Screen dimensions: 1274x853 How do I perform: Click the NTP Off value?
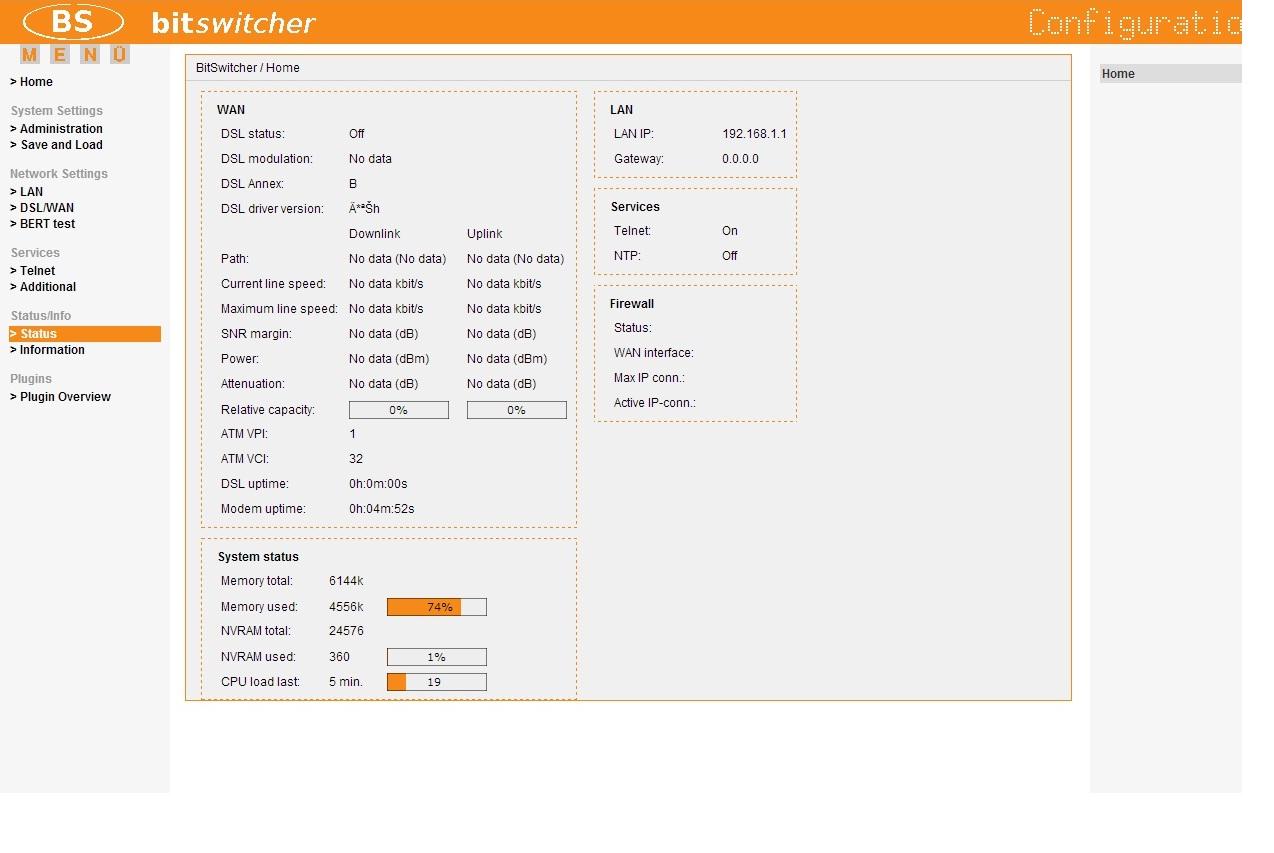coord(730,256)
